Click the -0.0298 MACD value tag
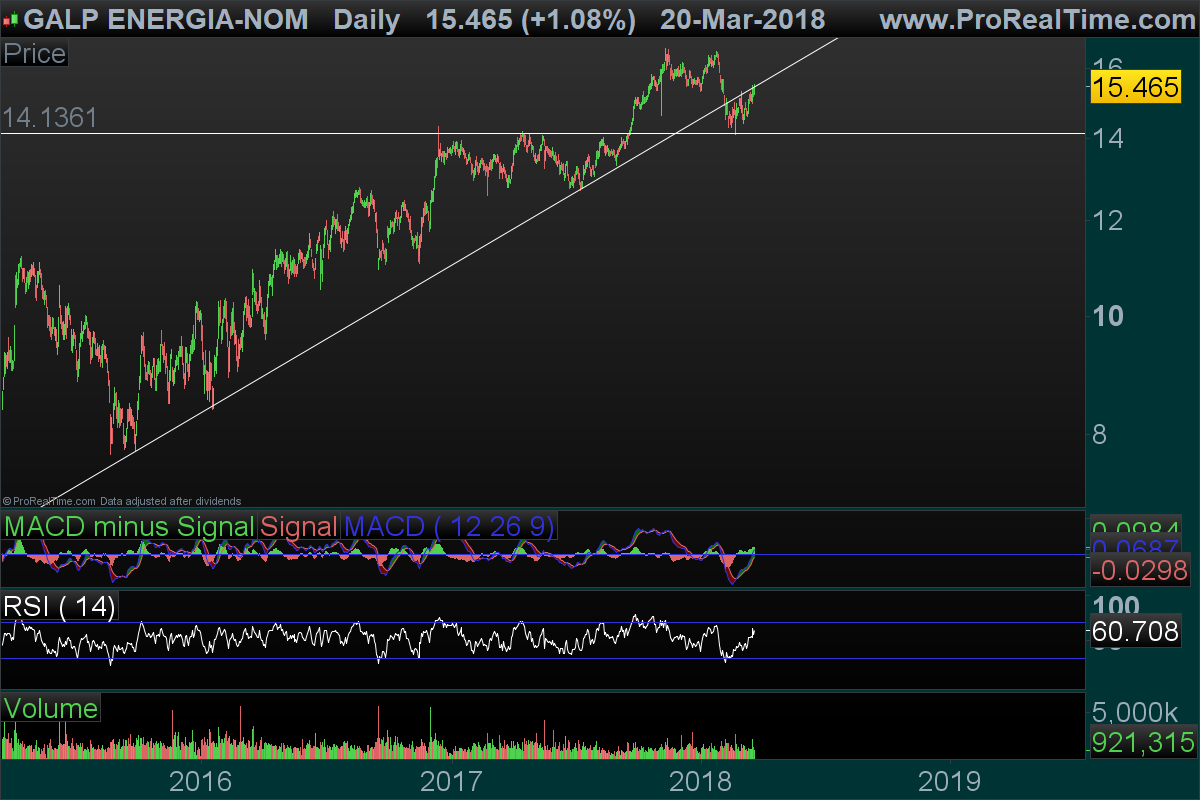1200x800 pixels. 1139,571
